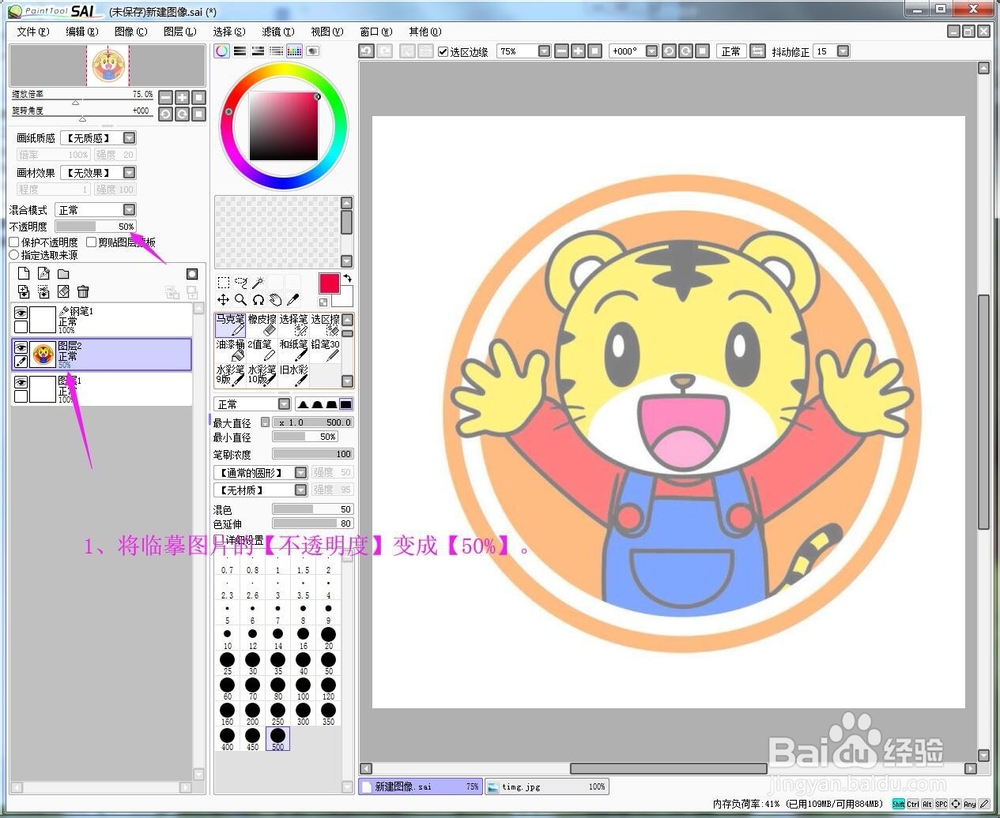The width and height of the screenshot is (1000, 818).
Task: Zoom in using navigator plus button
Action: tap(182, 98)
